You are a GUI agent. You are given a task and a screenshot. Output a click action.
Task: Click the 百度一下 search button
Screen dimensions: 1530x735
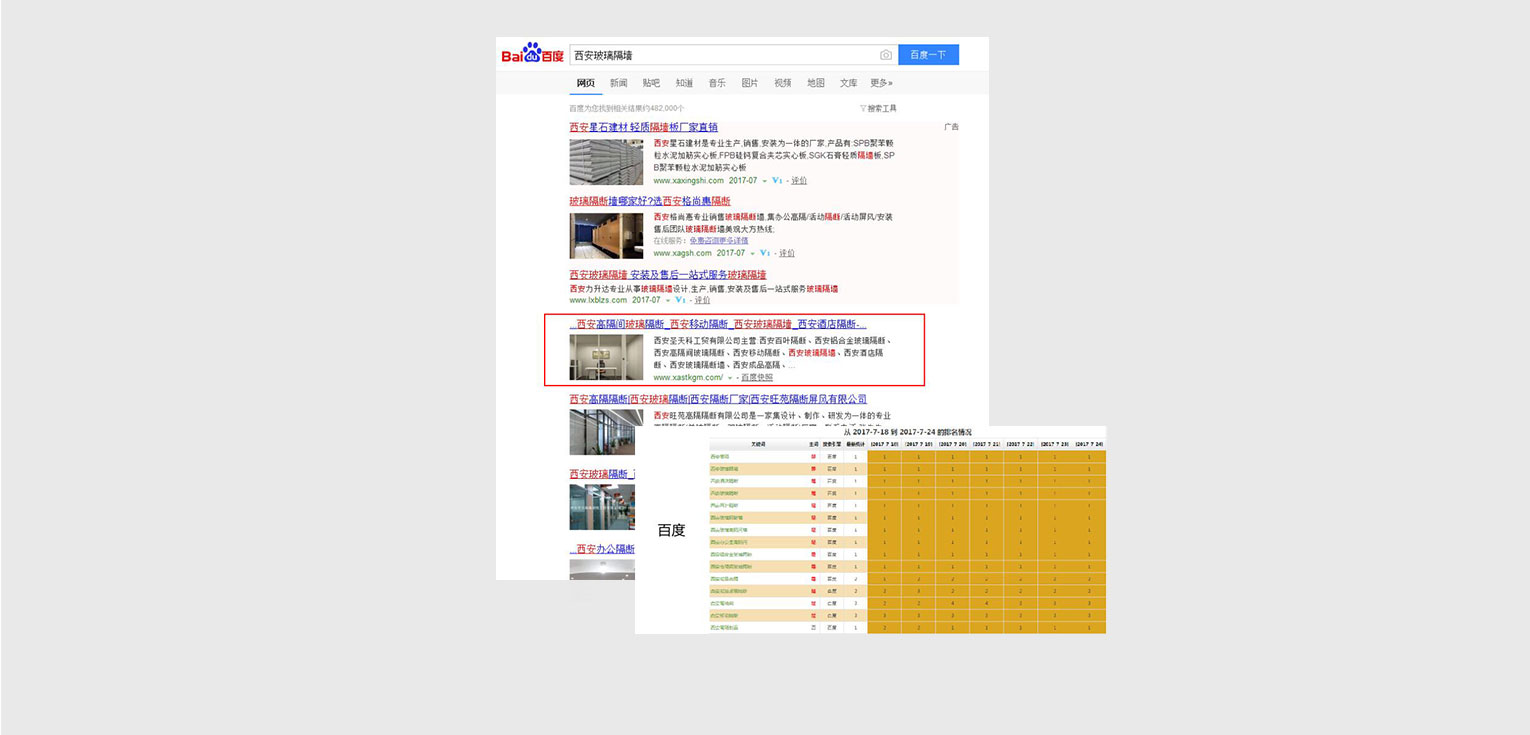(x=928, y=53)
